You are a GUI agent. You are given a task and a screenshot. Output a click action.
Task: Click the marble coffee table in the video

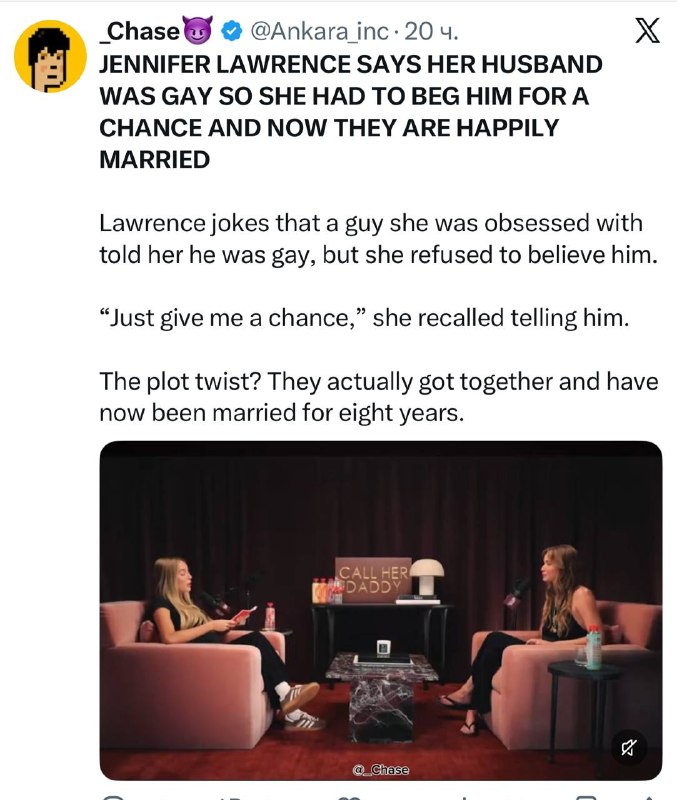coord(382,696)
